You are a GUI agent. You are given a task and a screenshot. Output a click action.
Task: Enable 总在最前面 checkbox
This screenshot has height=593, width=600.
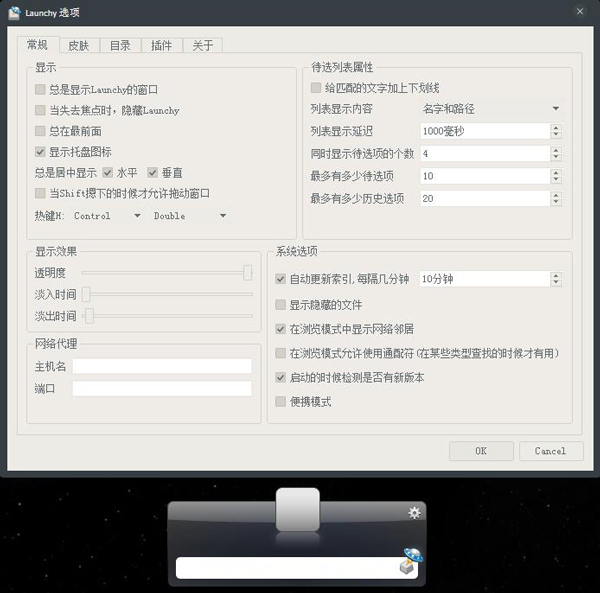(40, 131)
